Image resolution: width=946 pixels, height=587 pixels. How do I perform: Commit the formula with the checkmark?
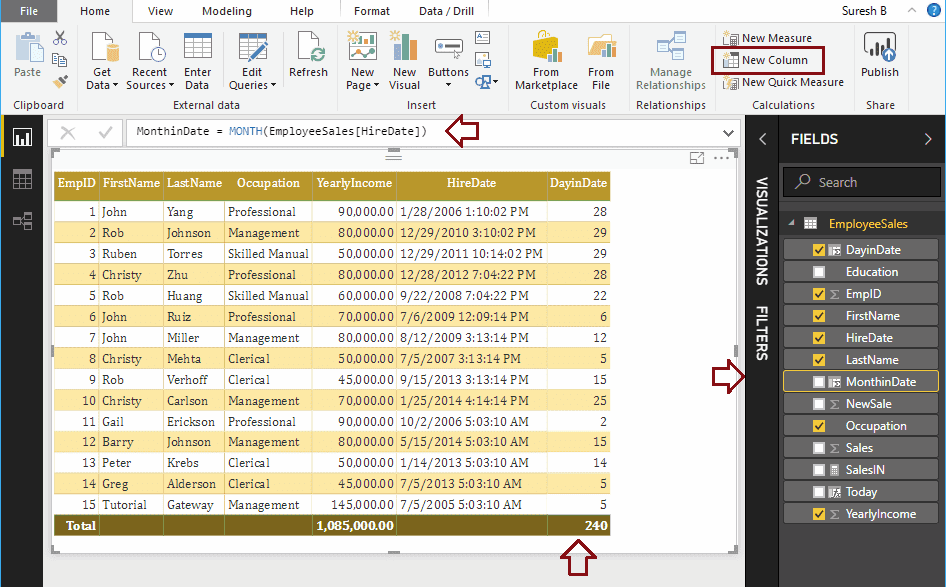click(x=105, y=132)
